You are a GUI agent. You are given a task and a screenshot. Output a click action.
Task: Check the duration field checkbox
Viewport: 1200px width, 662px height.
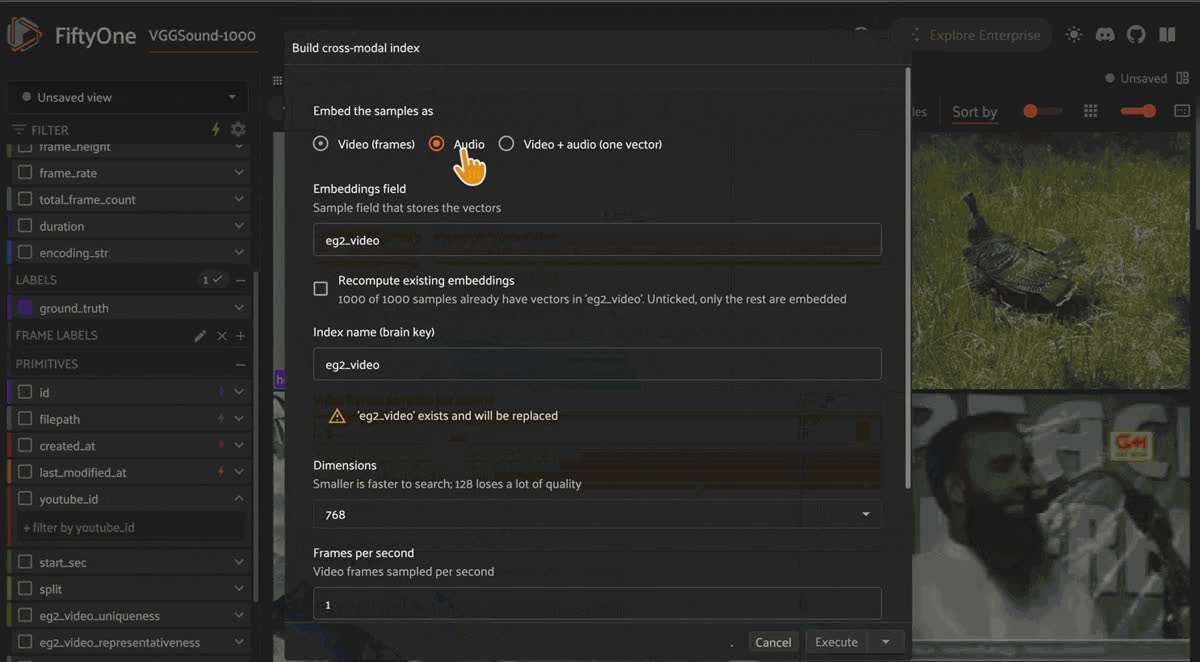[x=25, y=227]
